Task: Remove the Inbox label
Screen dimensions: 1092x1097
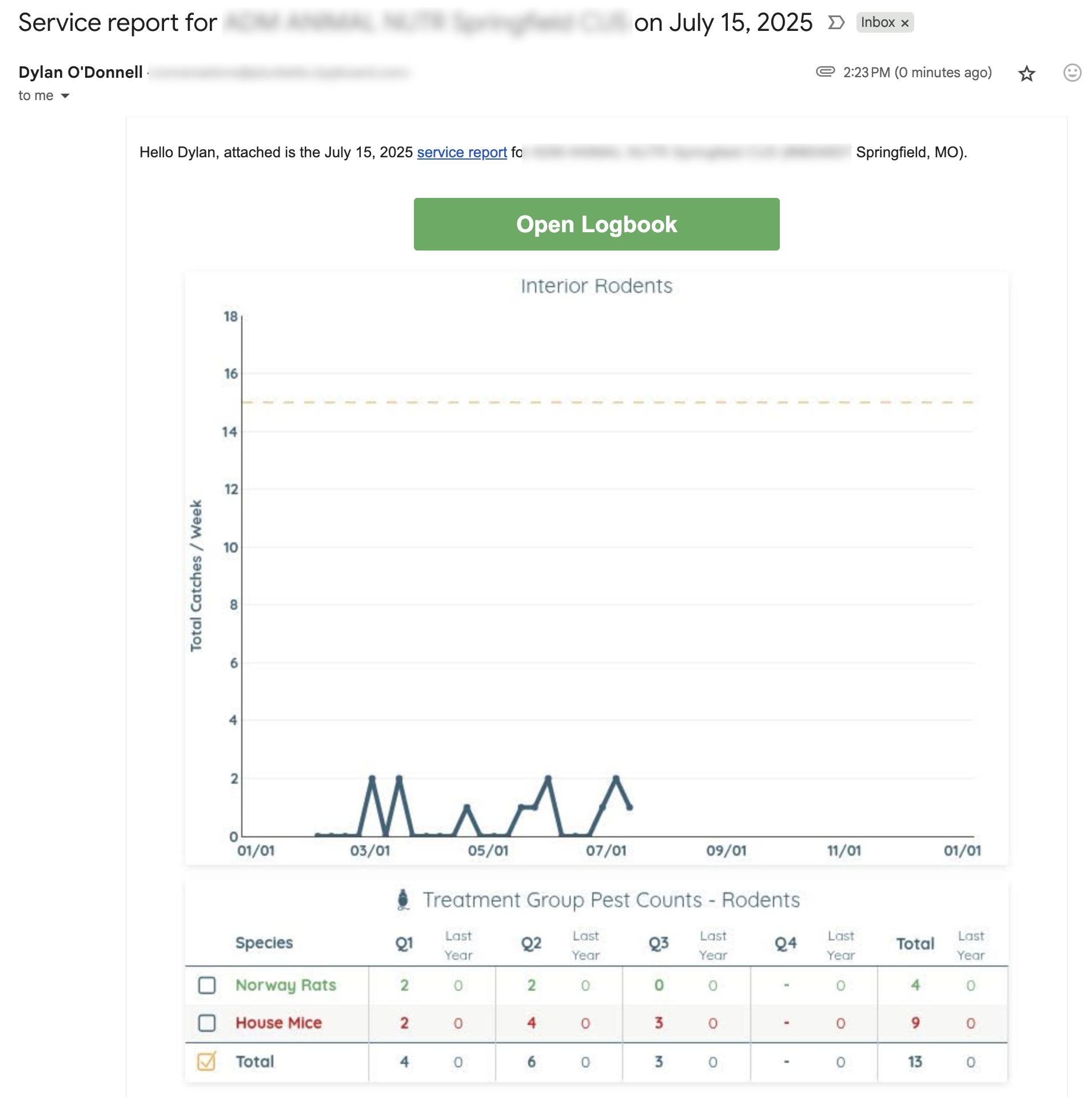Action: pyautogui.click(x=905, y=23)
